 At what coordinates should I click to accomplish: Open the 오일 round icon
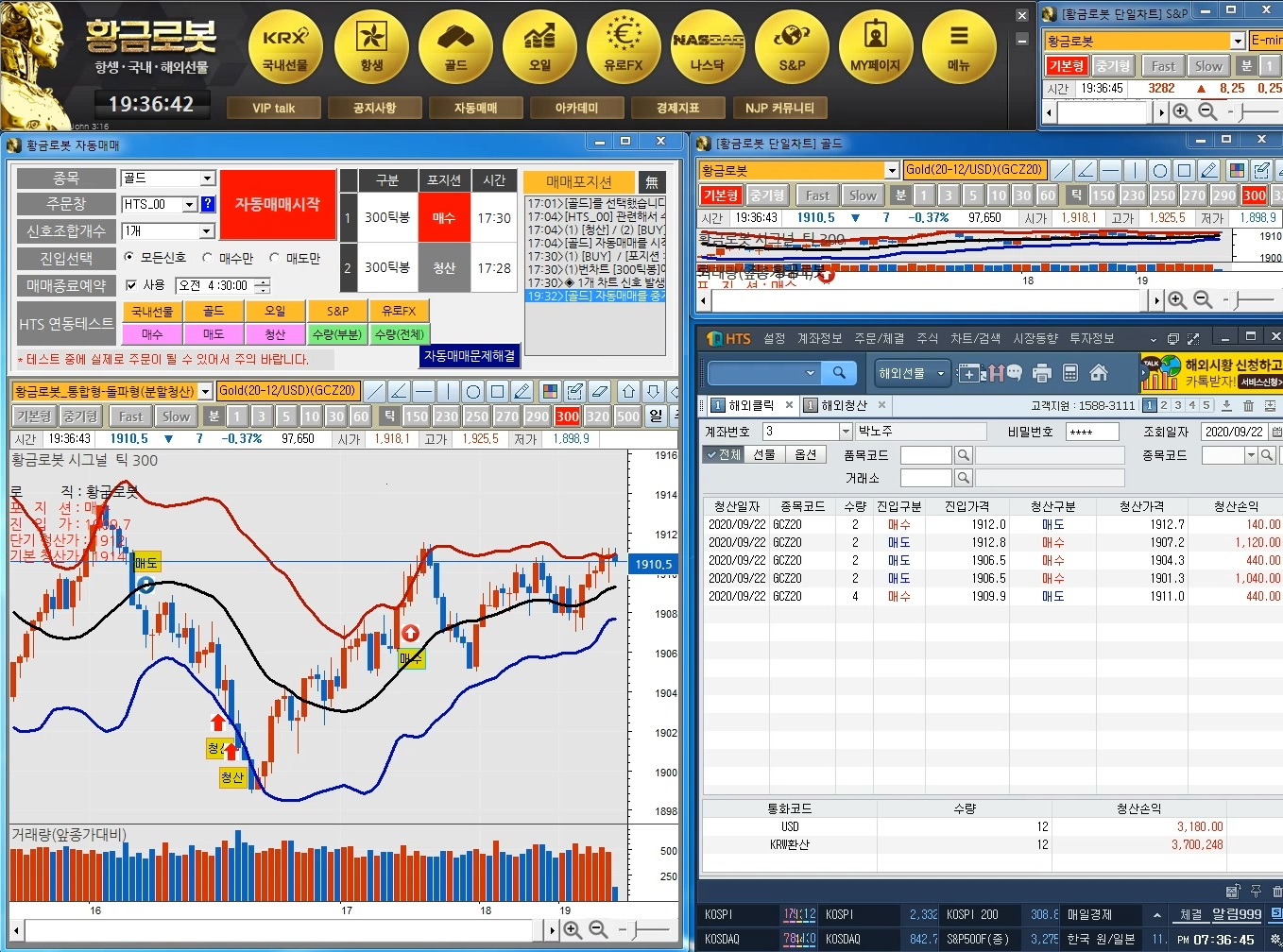(539, 46)
